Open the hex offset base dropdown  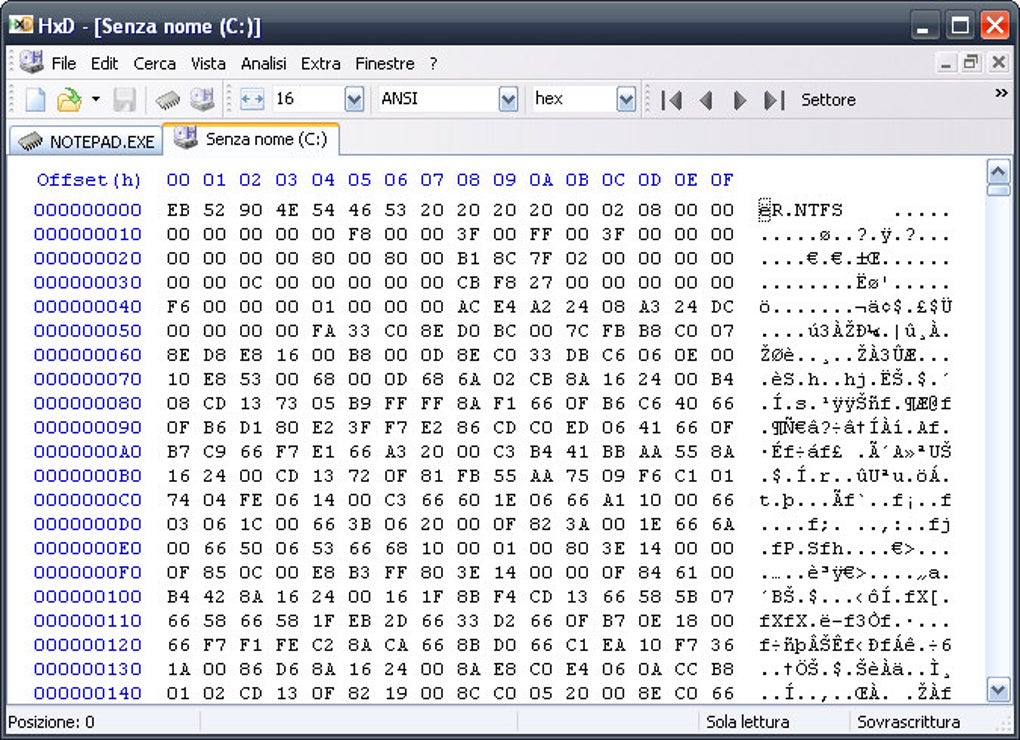click(626, 99)
